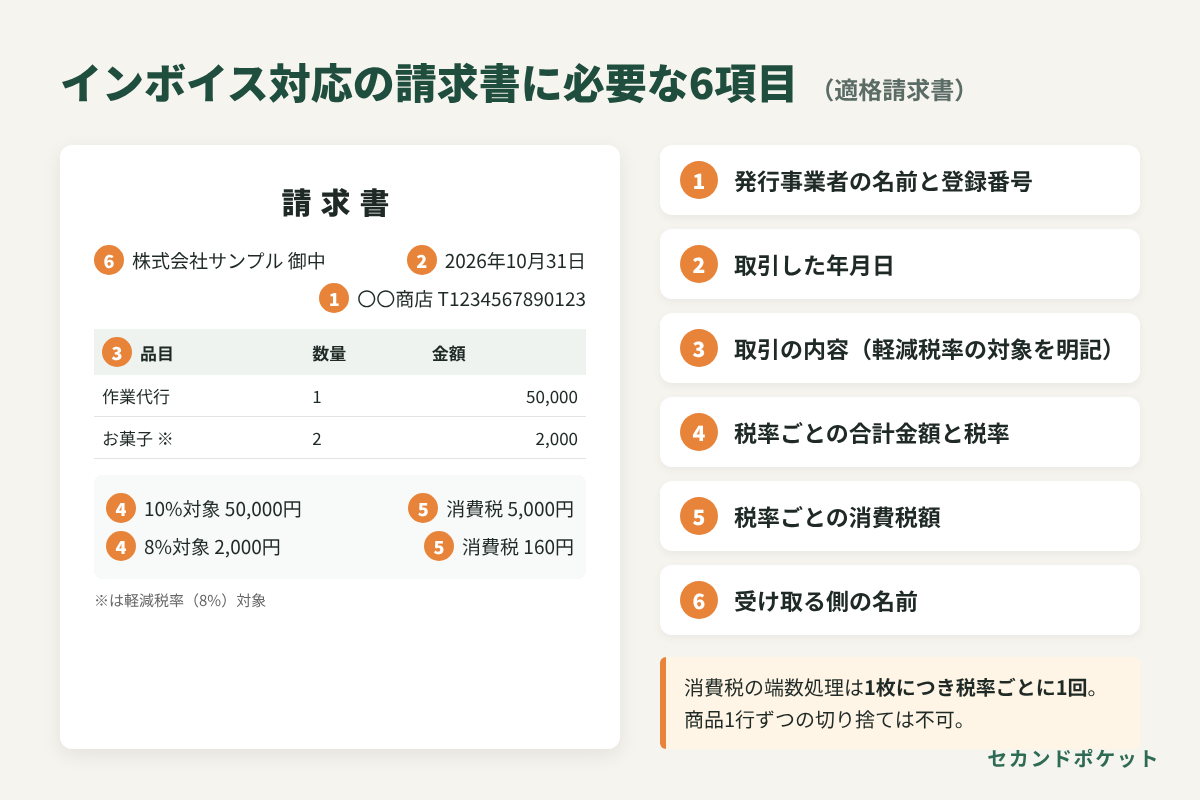Open the card '受け取る側の名前'
The width and height of the screenshot is (1200, 800).
coord(900,600)
